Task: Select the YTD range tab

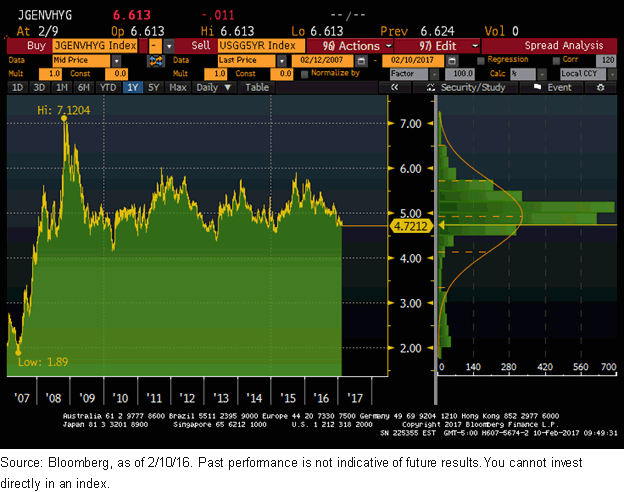Action: 108,88
